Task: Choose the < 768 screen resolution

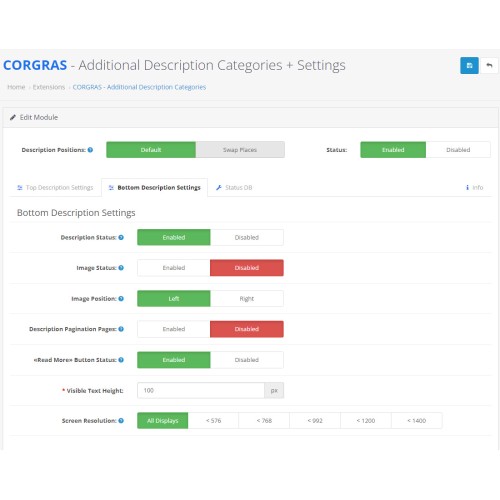Action: click(x=264, y=421)
